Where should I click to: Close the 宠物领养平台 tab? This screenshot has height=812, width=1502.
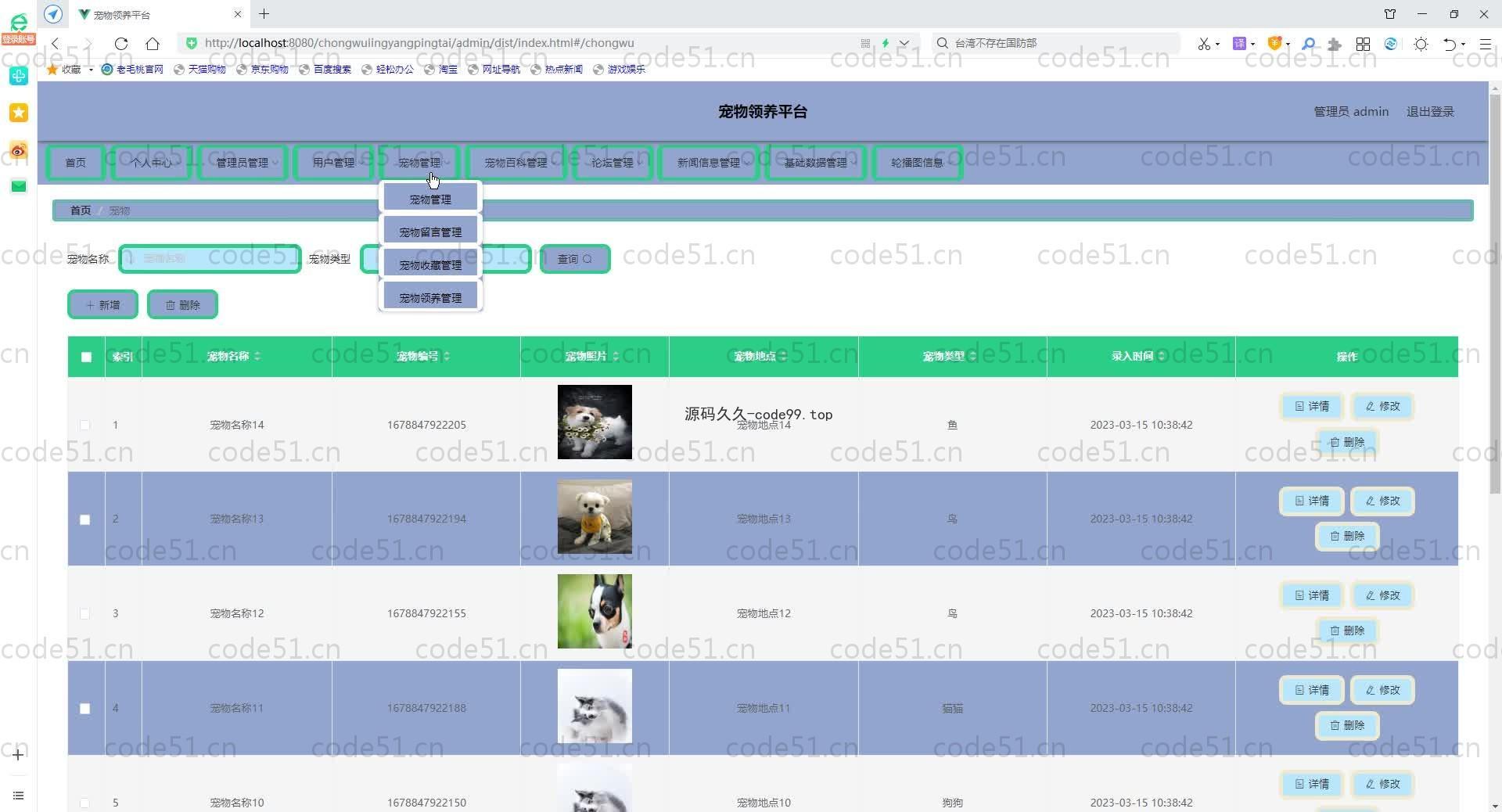click(238, 14)
